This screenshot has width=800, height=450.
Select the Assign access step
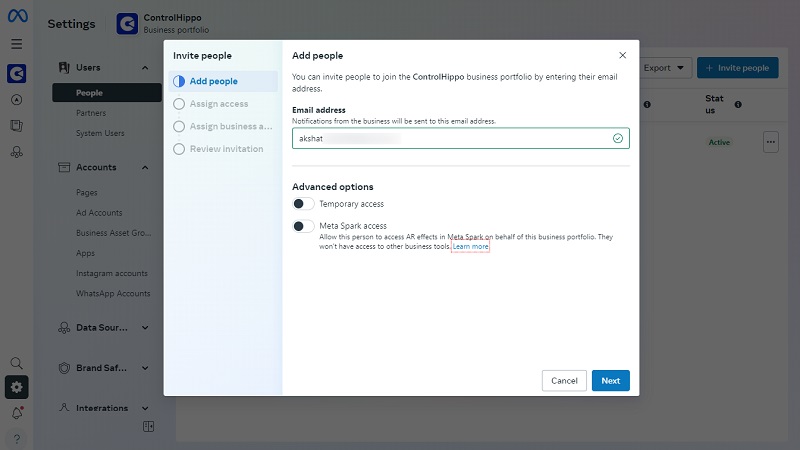tap(218, 104)
